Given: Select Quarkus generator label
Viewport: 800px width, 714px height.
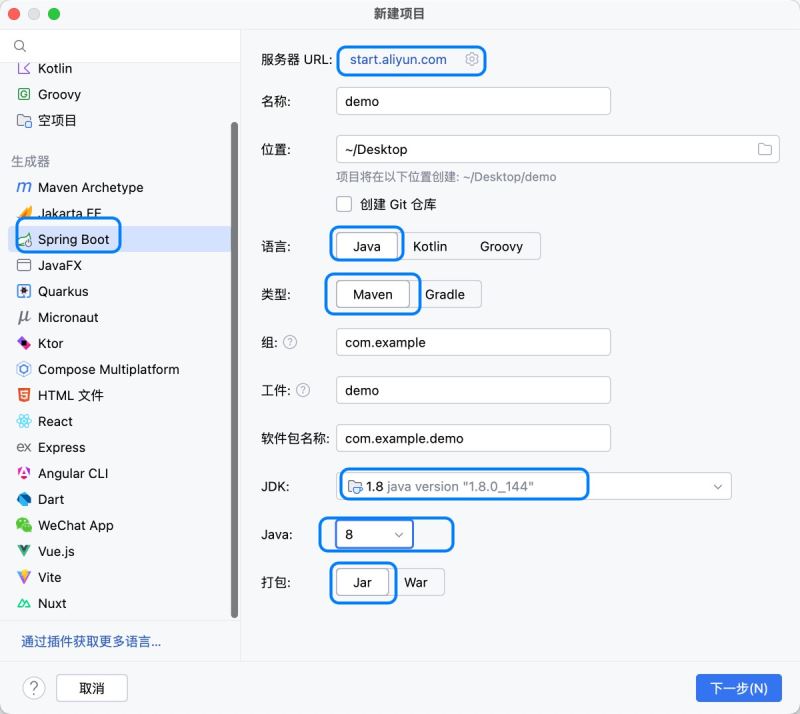Looking at the screenshot, I should (x=63, y=291).
